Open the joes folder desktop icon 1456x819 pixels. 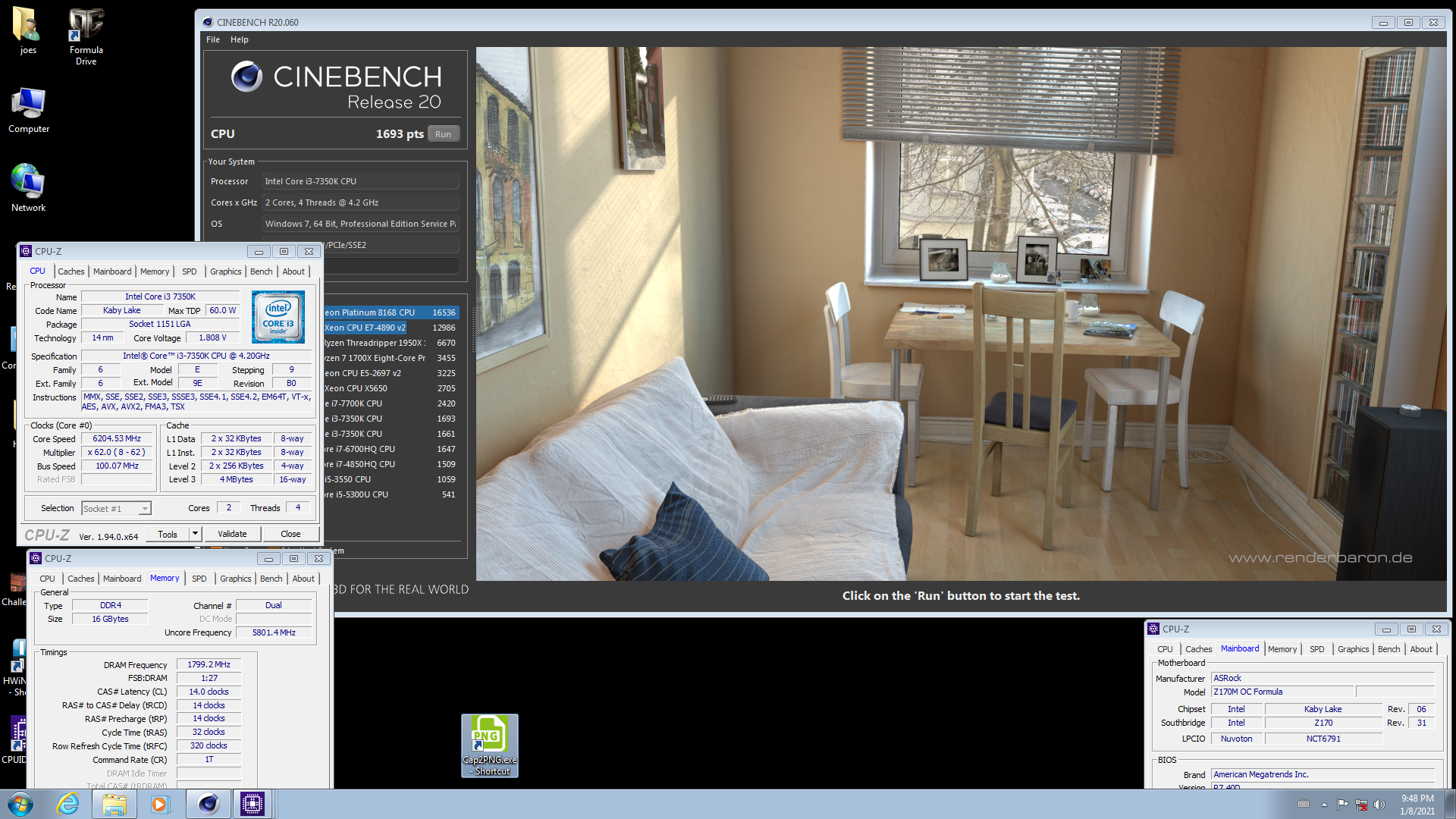click(28, 30)
